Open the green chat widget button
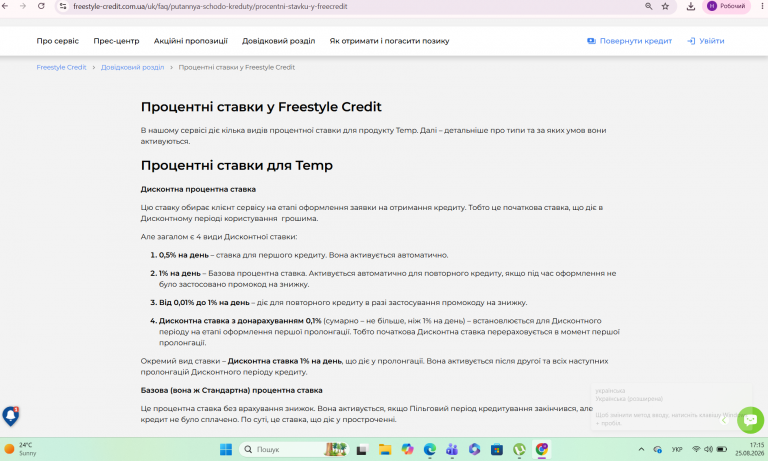 pos(750,420)
